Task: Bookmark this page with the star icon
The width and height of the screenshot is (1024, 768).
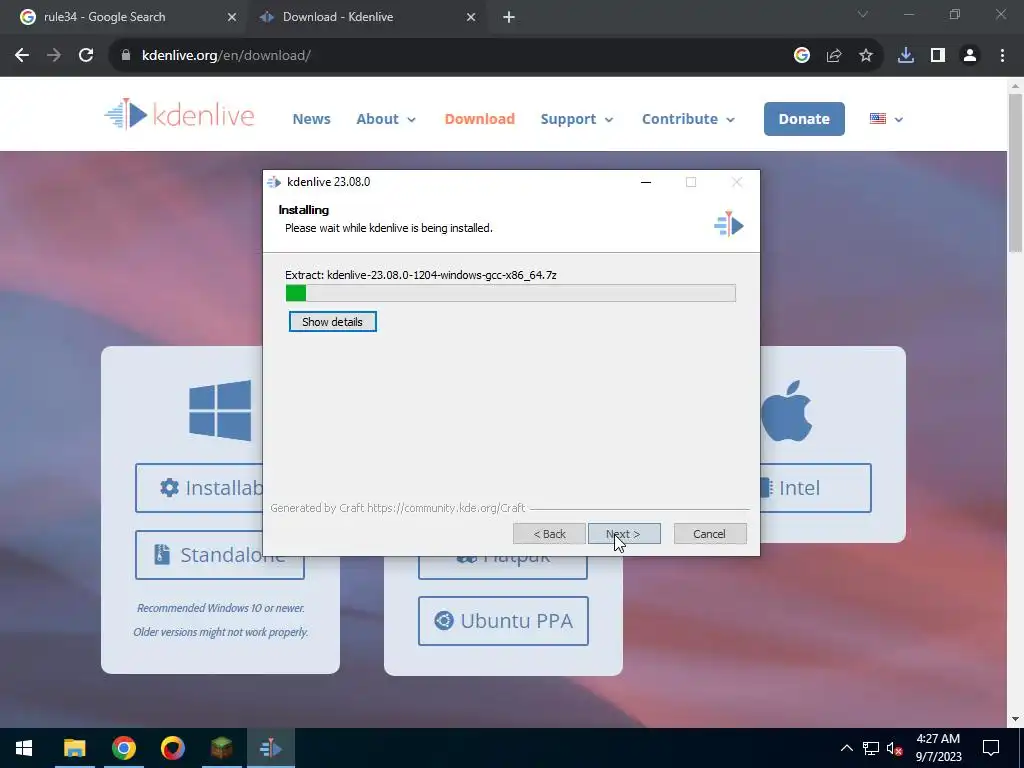Action: tap(865, 56)
